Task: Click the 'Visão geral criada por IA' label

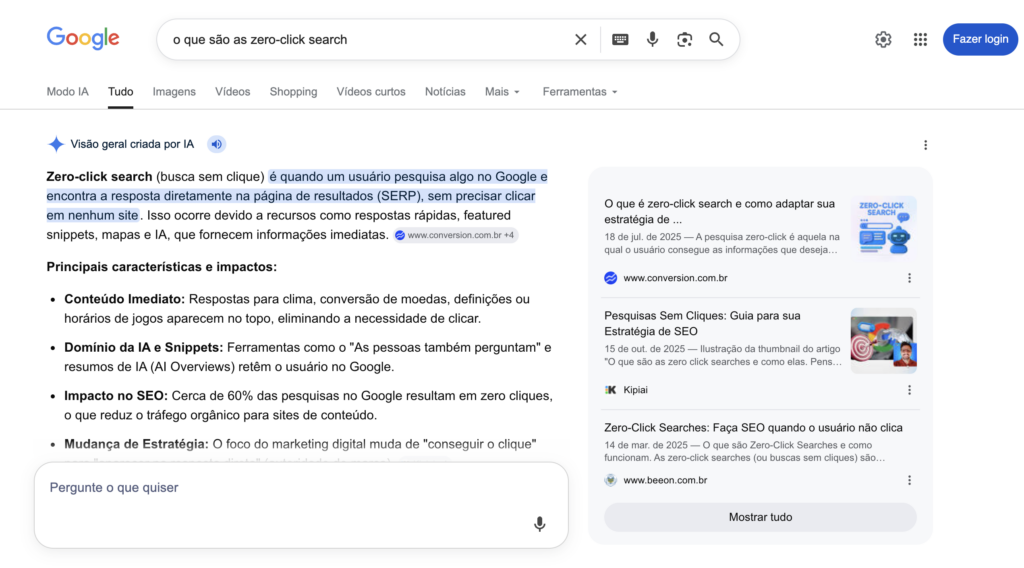Action: (x=132, y=144)
